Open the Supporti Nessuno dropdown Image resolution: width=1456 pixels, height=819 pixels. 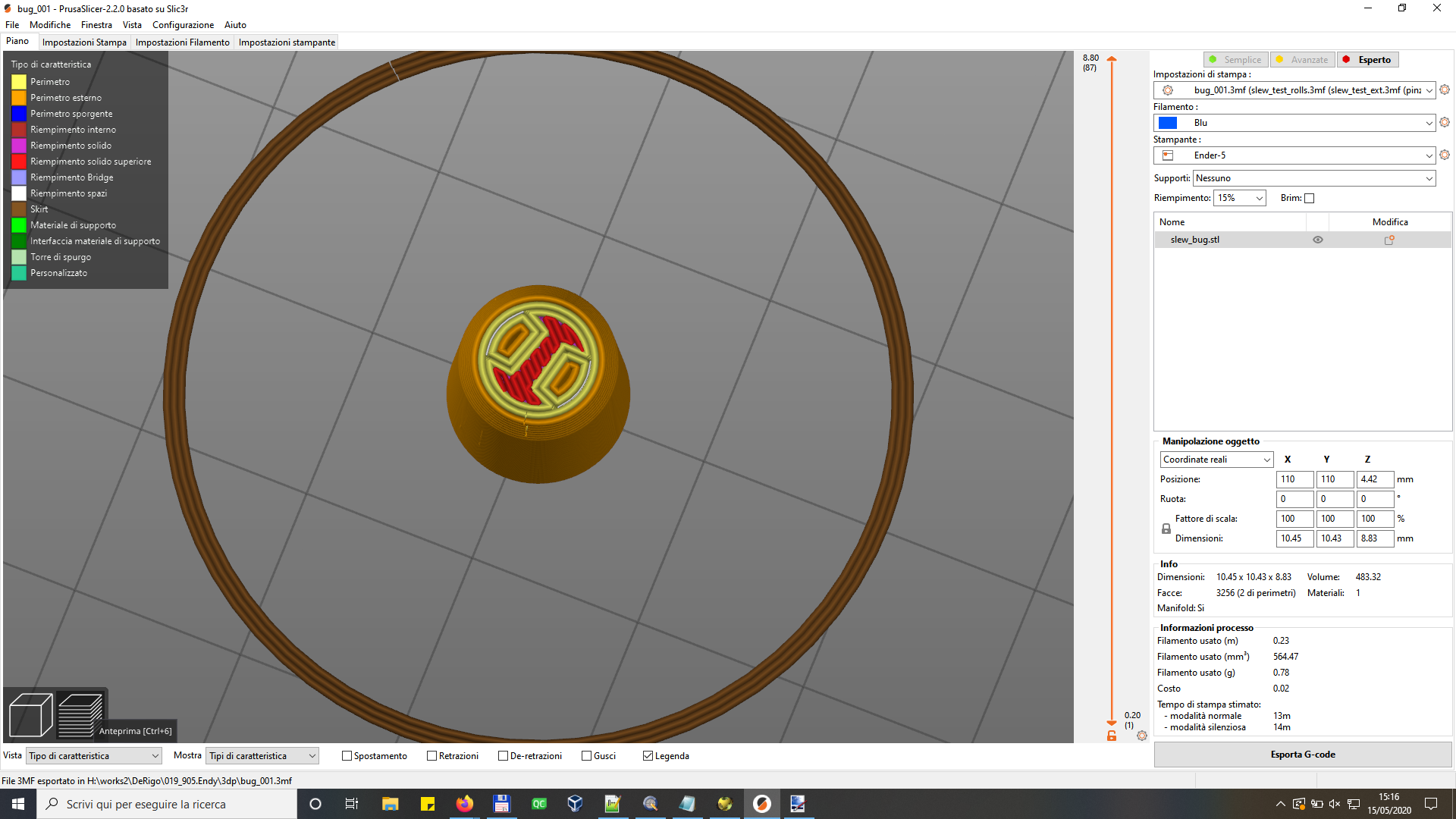pyautogui.click(x=1314, y=178)
